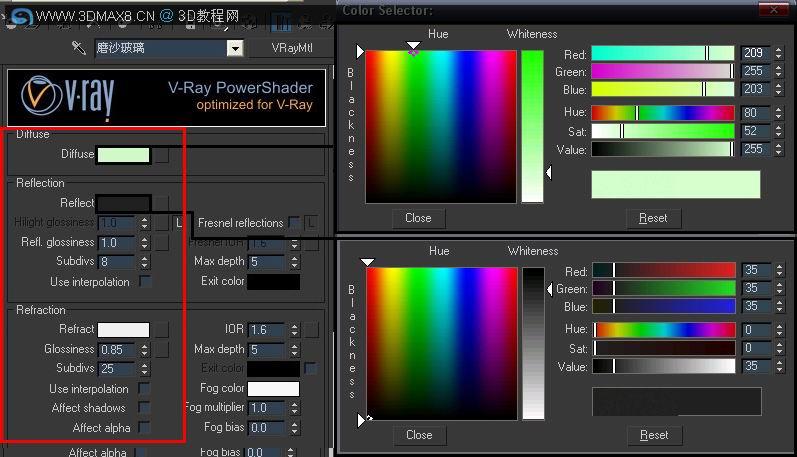797x457 pixels.
Task: Click the Fog multiplier spinner arrows
Action: point(294,408)
